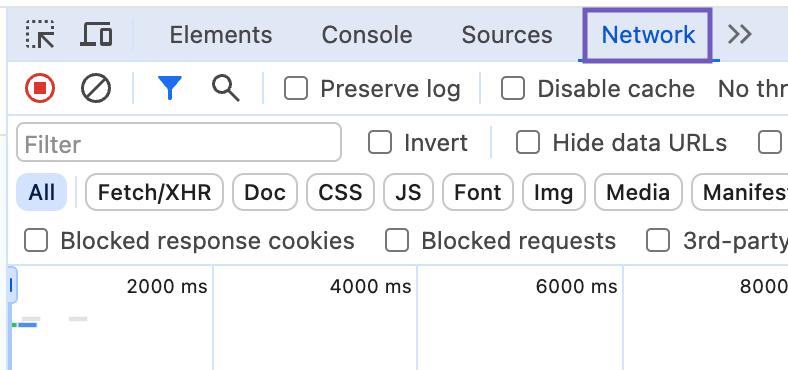Switch to the Elements tab
The width and height of the screenshot is (788, 370).
pyautogui.click(x=221, y=35)
